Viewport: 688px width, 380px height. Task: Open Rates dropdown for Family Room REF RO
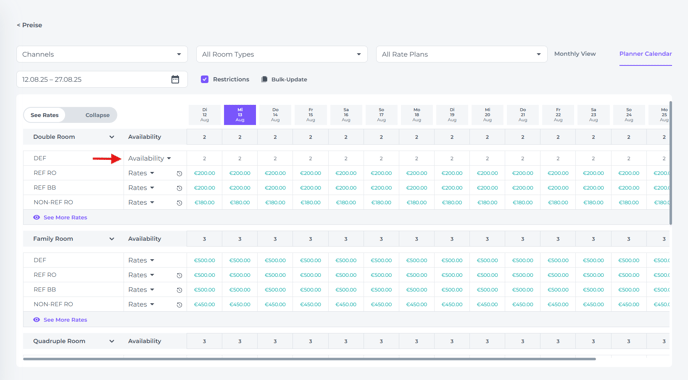(141, 275)
